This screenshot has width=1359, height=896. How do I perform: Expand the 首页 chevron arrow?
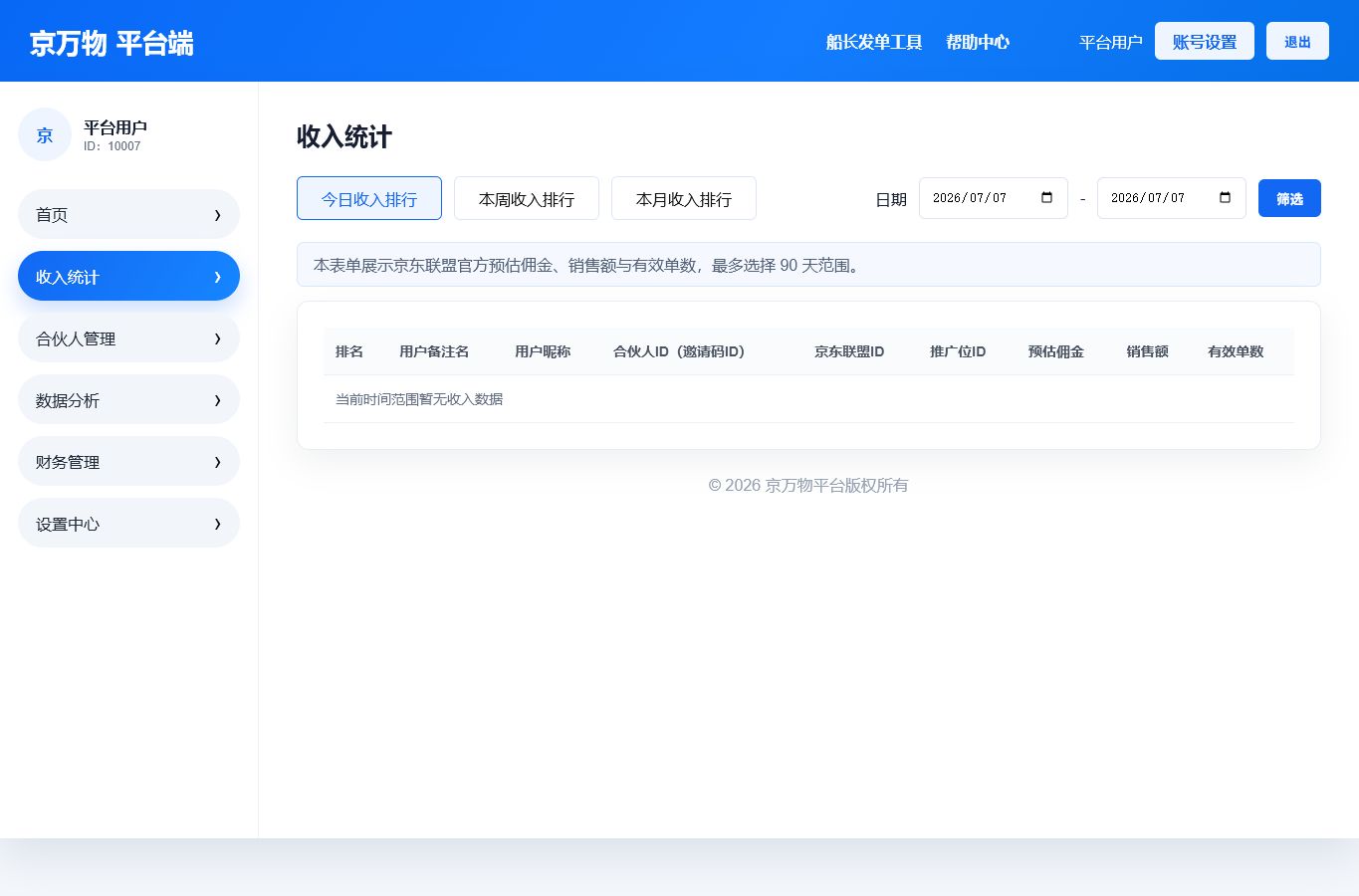(217, 215)
